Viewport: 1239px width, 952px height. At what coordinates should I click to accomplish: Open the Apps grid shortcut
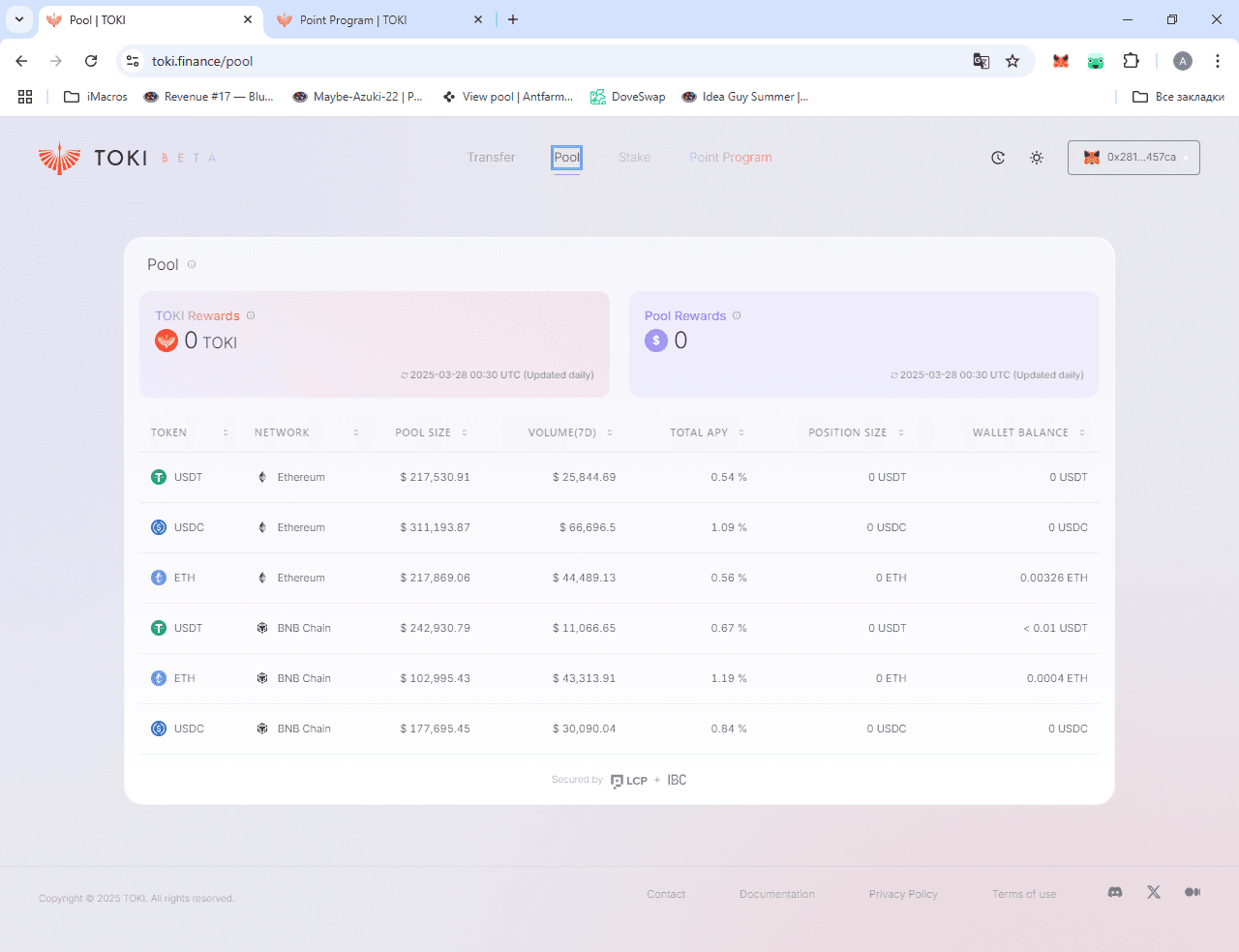tap(25, 97)
